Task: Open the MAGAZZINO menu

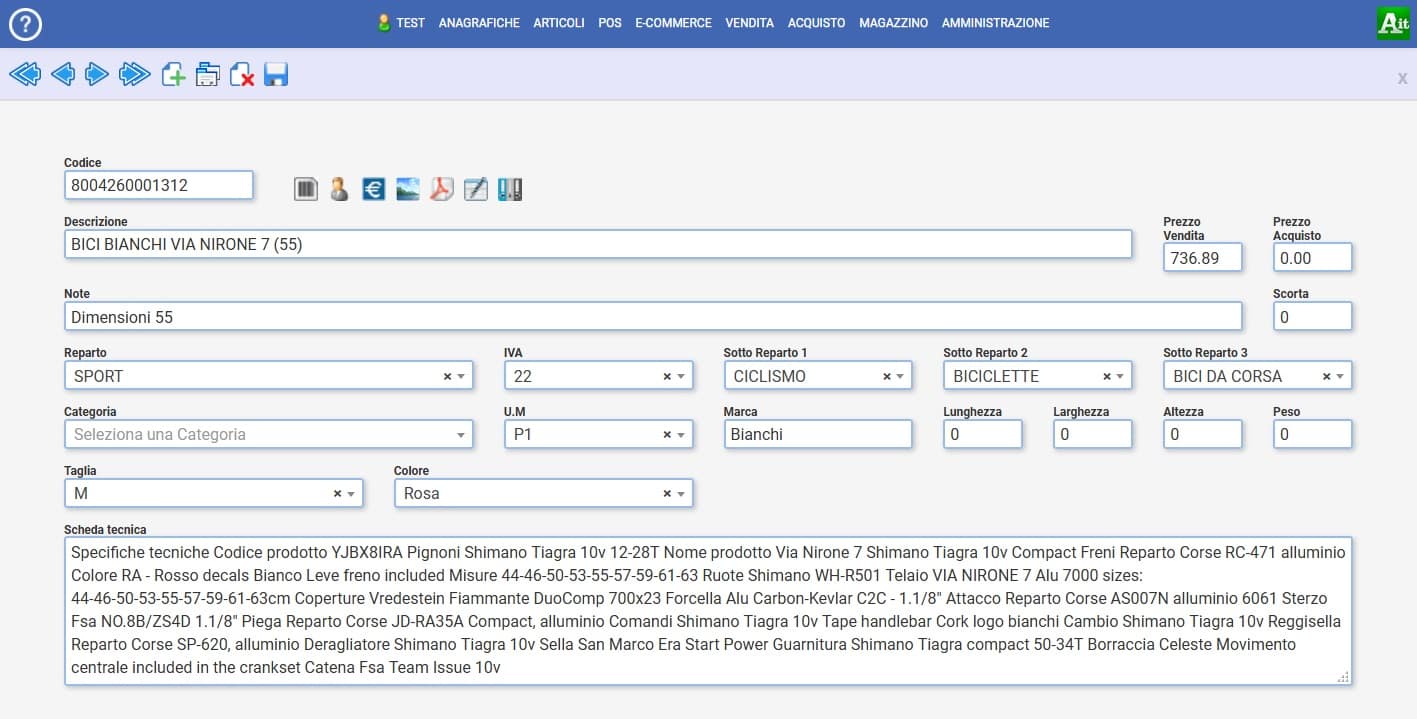Action: click(x=893, y=23)
